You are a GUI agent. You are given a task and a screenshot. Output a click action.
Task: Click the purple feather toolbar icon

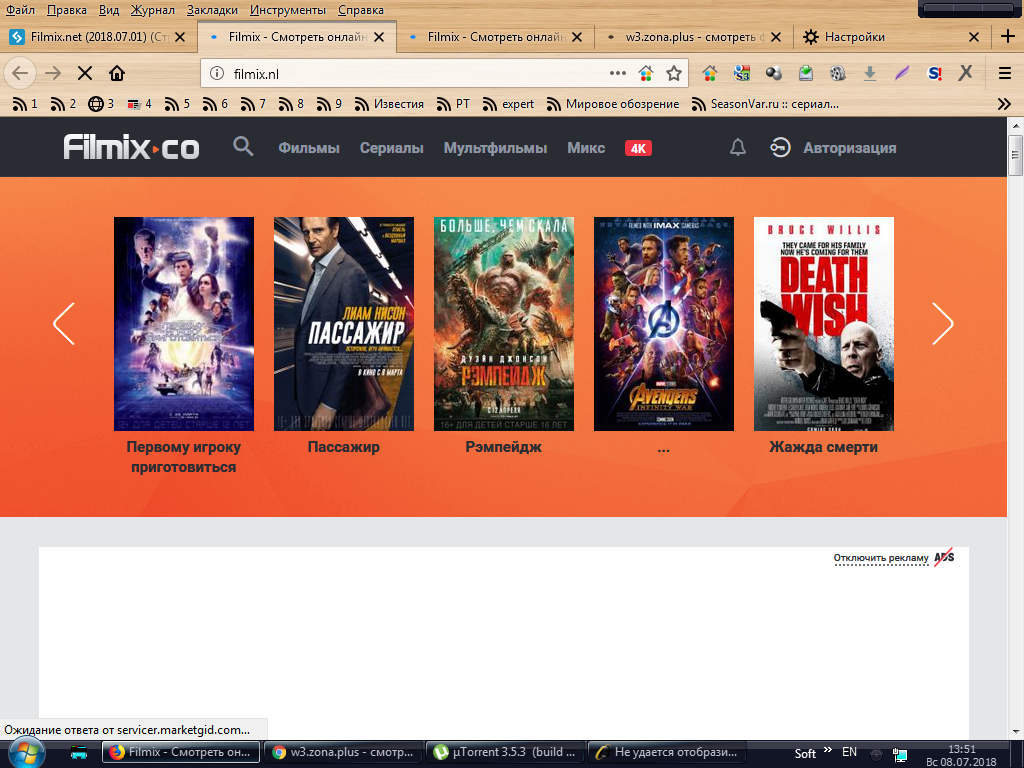pyautogui.click(x=902, y=73)
